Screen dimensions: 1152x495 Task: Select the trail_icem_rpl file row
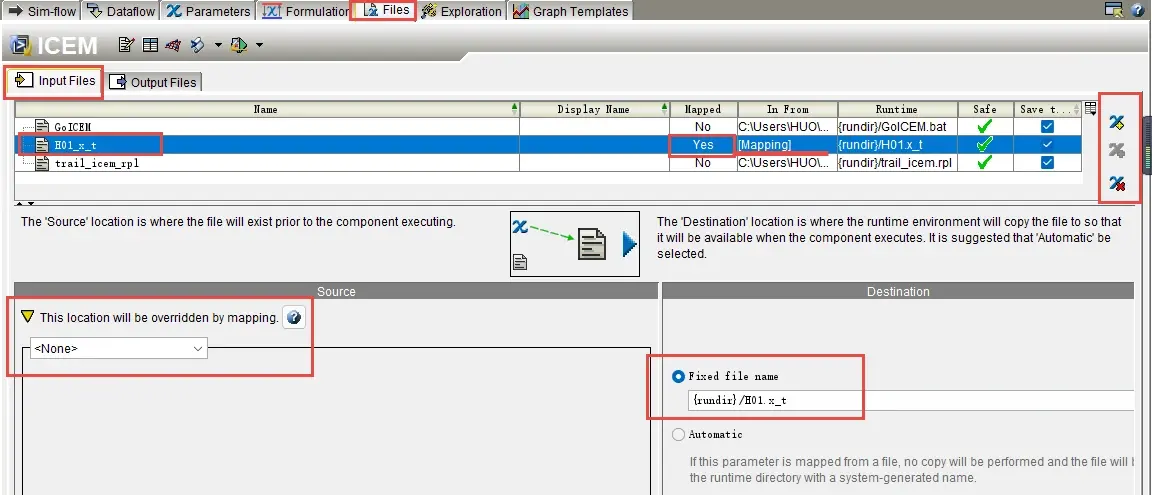point(548,163)
